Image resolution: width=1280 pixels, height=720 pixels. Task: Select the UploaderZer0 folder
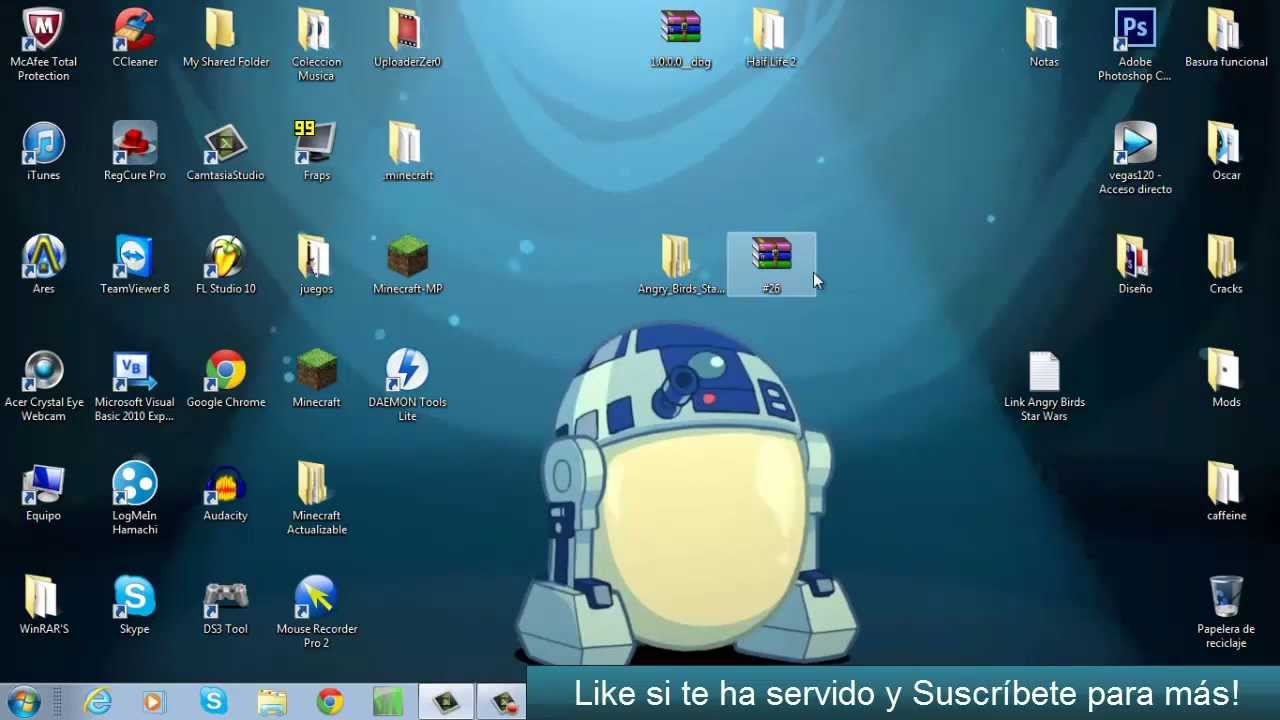[407, 38]
